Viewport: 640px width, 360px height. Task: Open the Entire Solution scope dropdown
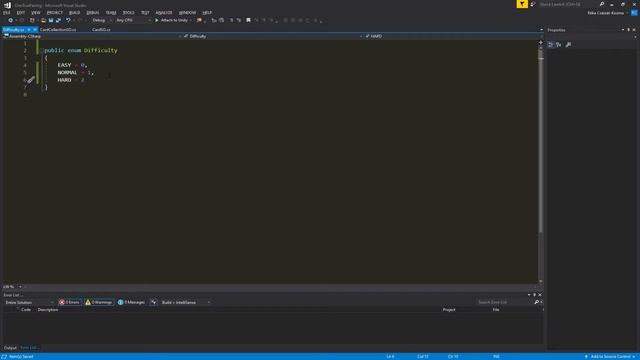pyautogui.click(x=29, y=302)
